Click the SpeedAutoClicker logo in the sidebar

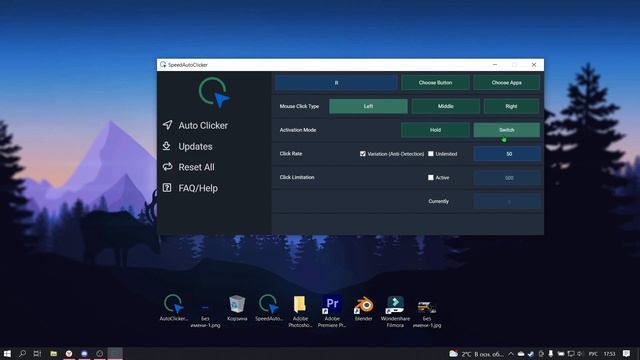pyautogui.click(x=214, y=92)
